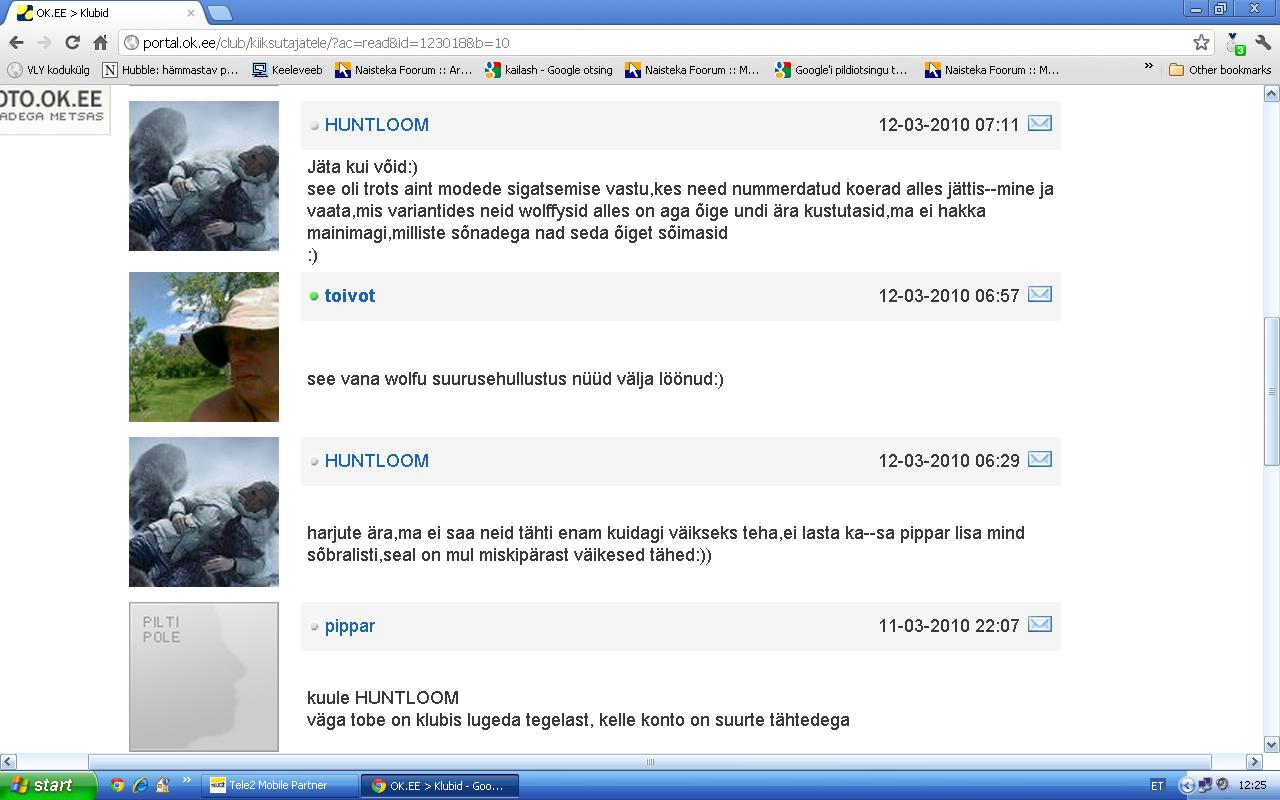The width and height of the screenshot is (1280, 800).
Task: Open pippar's profile link
Action: tap(350, 626)
